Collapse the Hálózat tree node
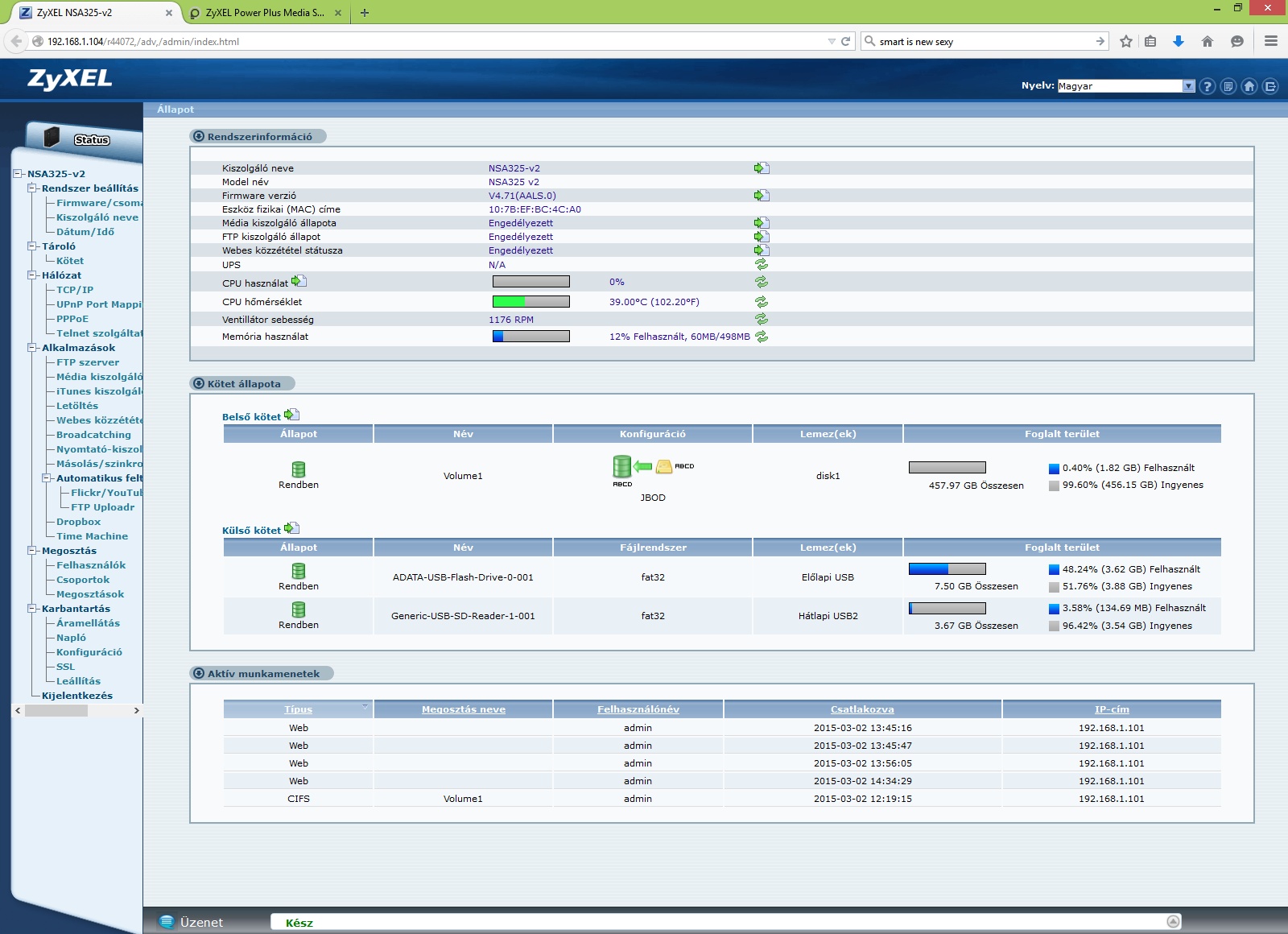Image resolution: width=1288 pixels, height=934 pixels. 32,275
